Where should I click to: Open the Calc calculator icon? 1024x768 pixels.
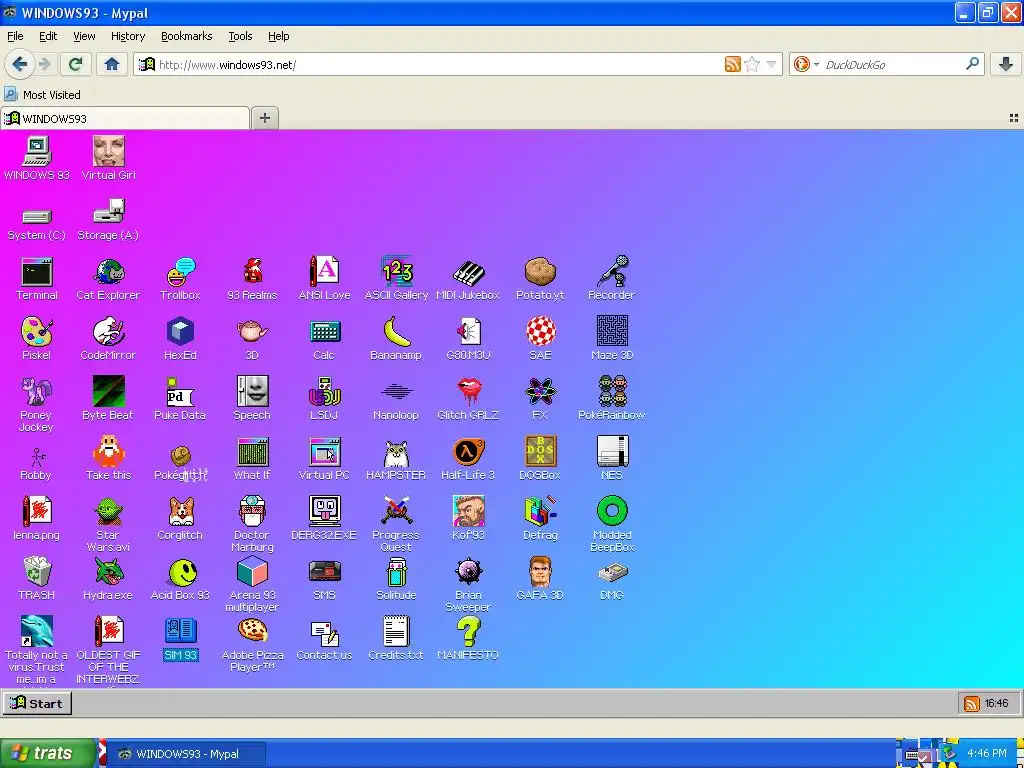tap(325, 332)
